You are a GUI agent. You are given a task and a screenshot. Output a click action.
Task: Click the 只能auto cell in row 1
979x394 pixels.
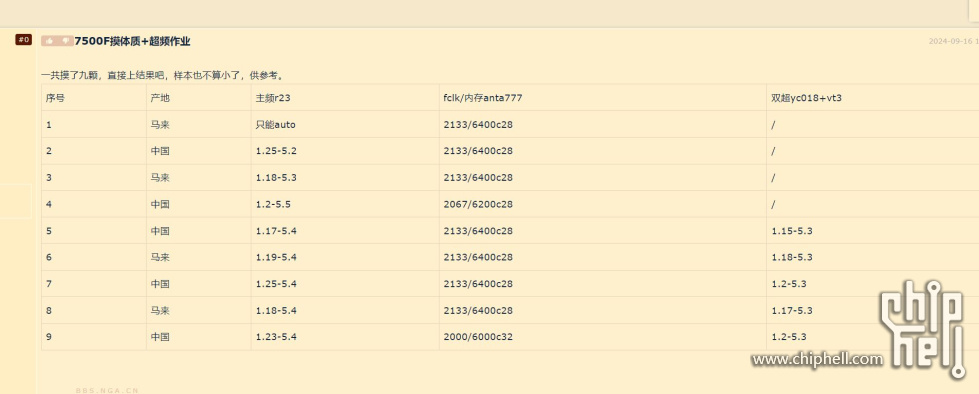click(x=345, y=125)
